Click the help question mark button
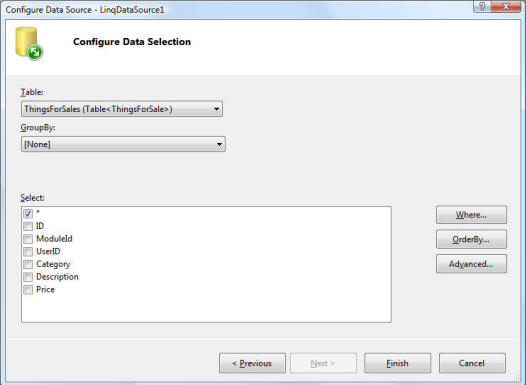The image size is (526, 385). [482, 7]
